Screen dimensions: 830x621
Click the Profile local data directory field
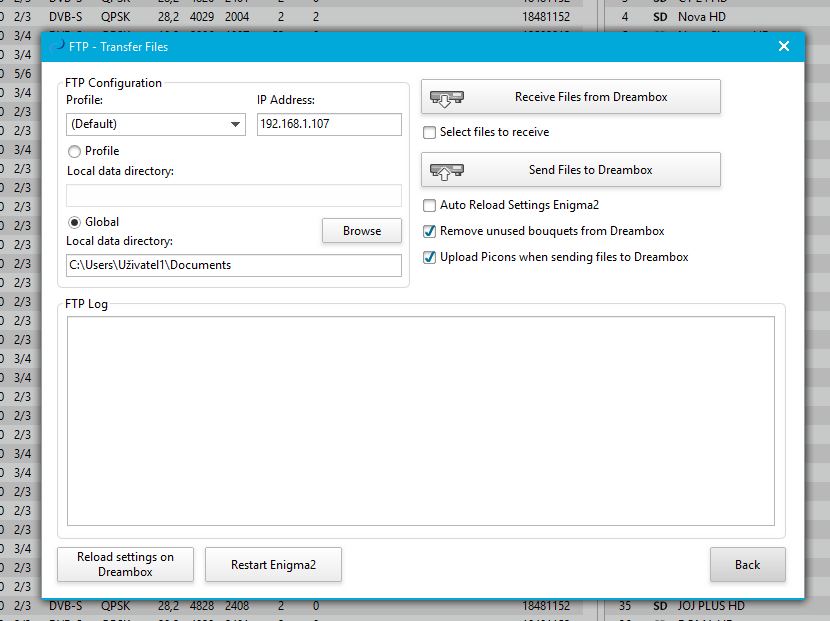pos(234,195)
